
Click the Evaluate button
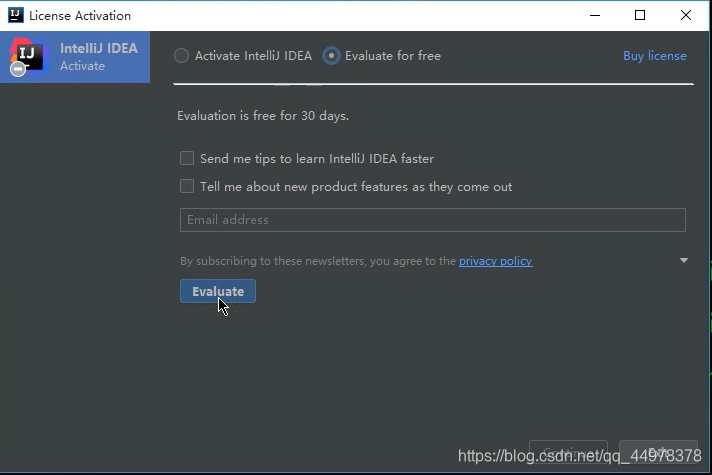(218, 291)
